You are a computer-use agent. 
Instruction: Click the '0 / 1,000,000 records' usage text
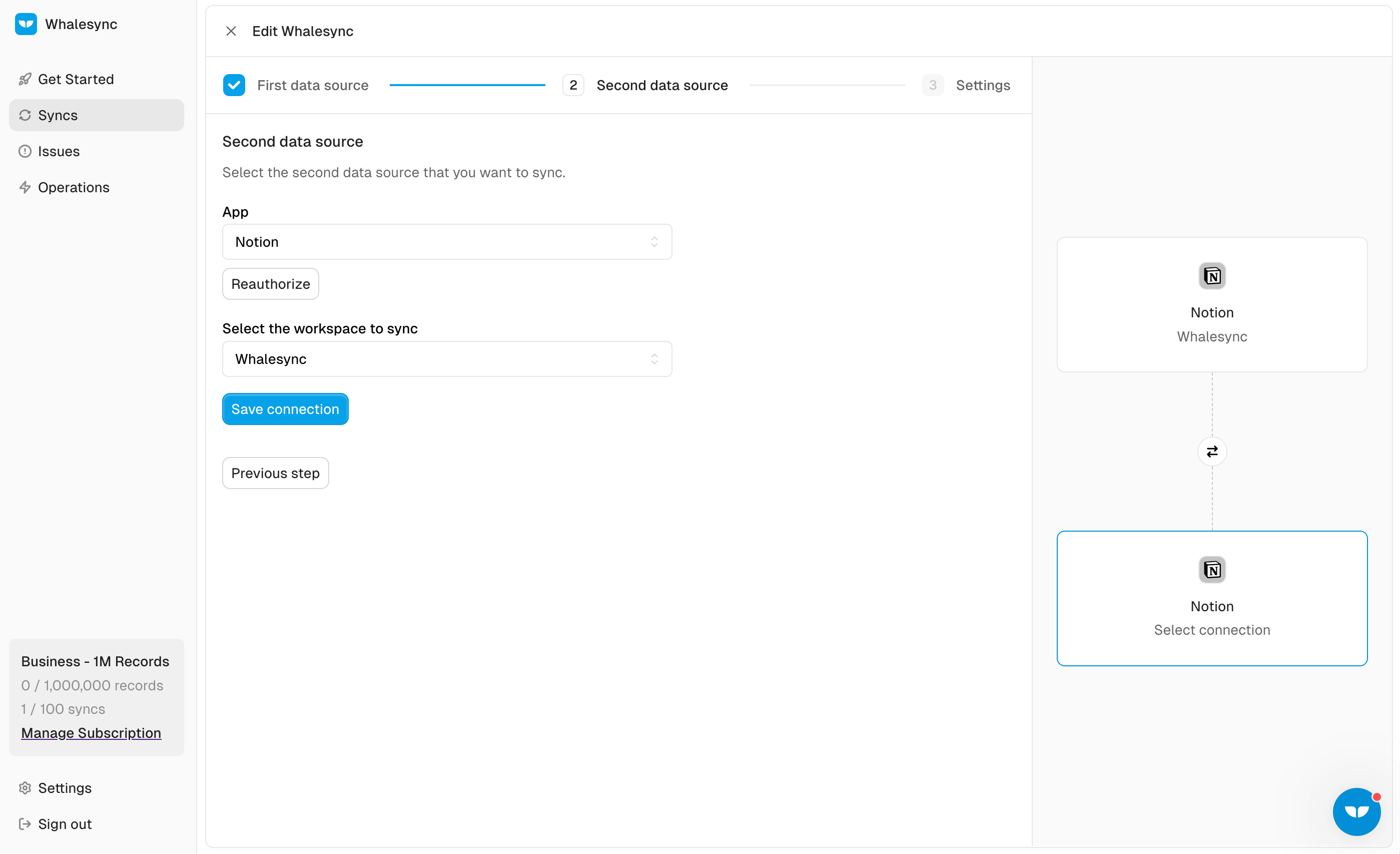[92, 685]
